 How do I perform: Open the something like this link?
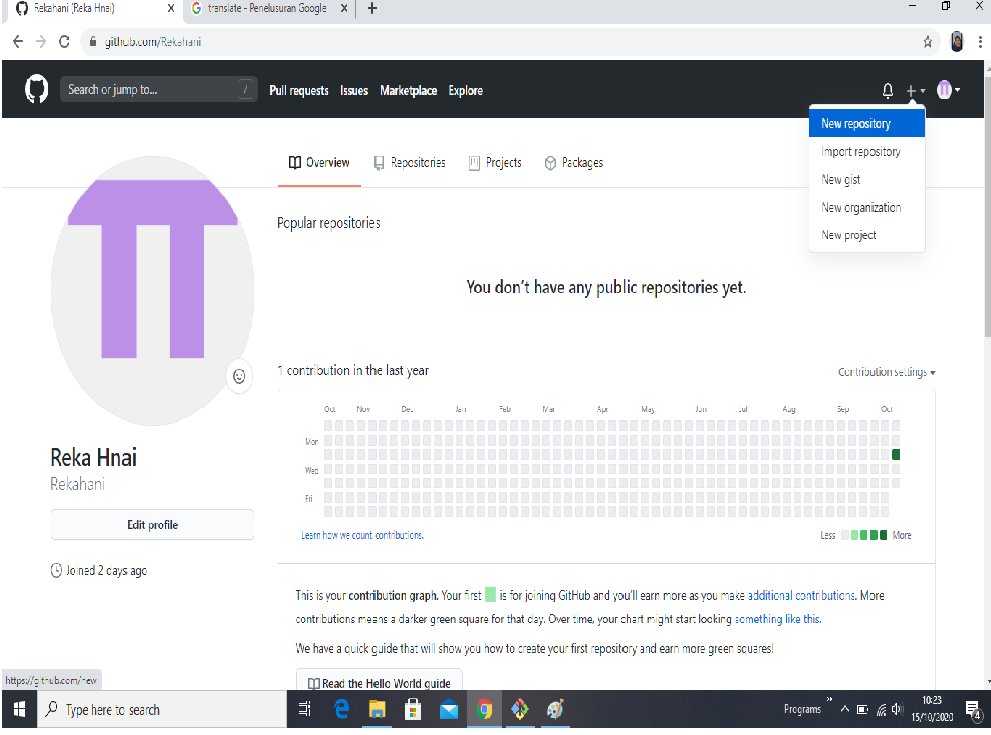pos(777,619)
